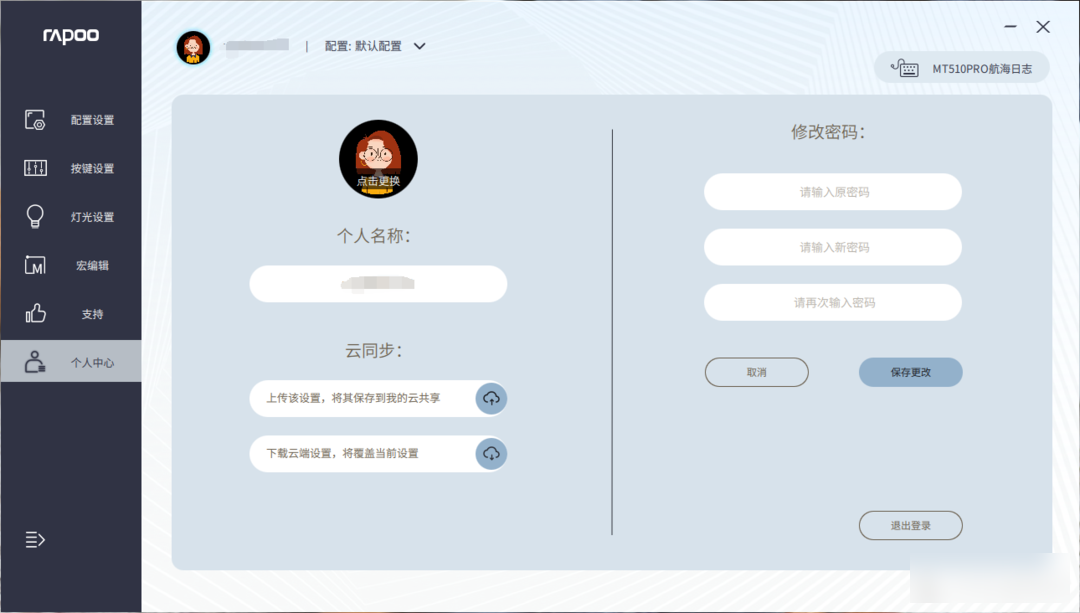Screen dimensions: 1080x613
Task: Open 配置设置 in sidebar
Action: [x=71, y=120]
